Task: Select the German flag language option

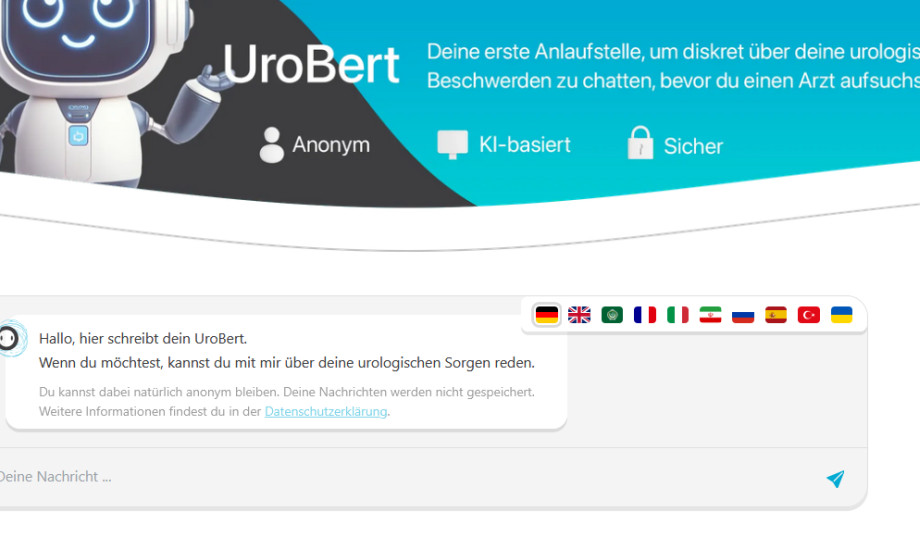Action: (x=547, y=315)
